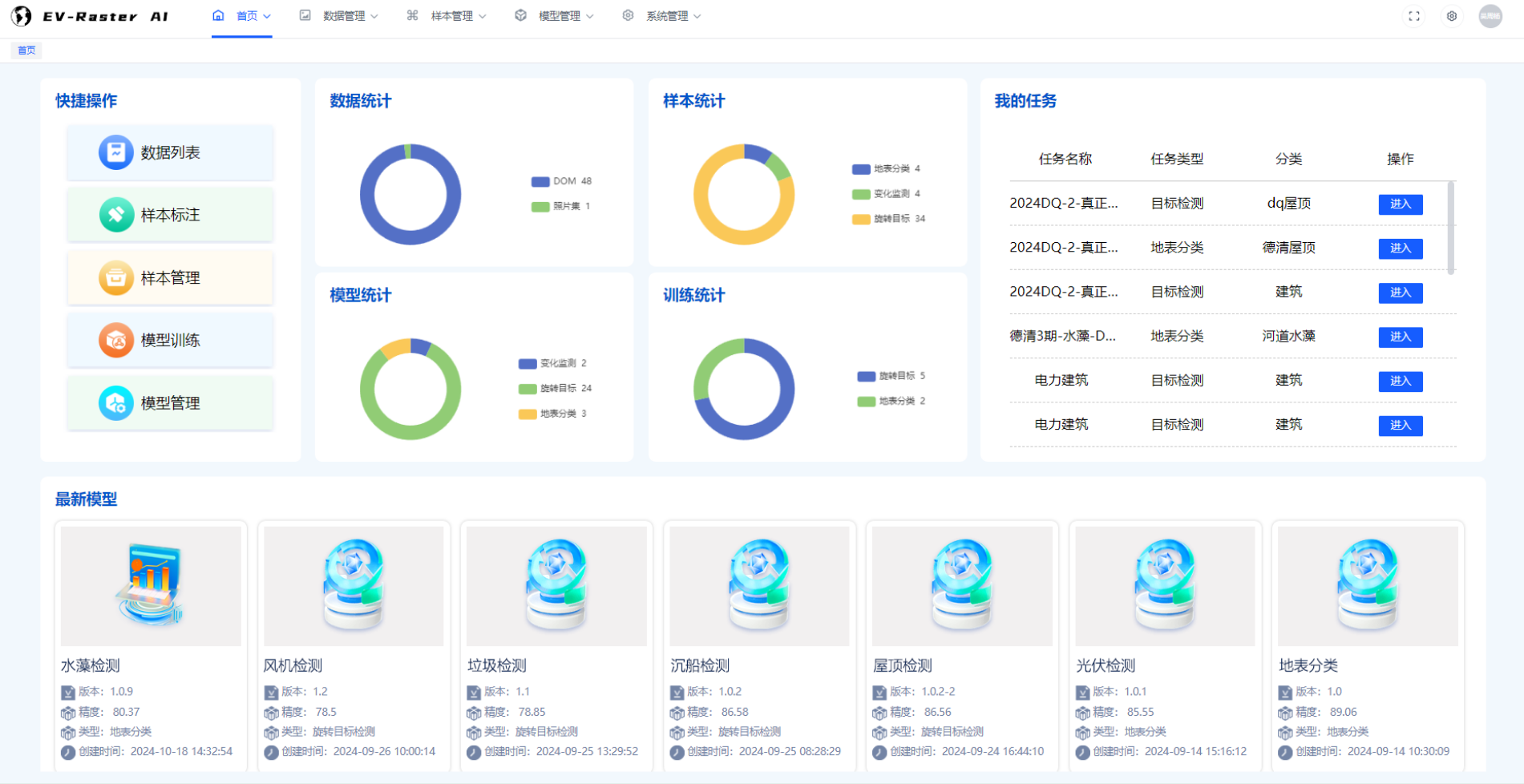Toggle 旋转目标 5 legend swatch in 训练统计

867,376
